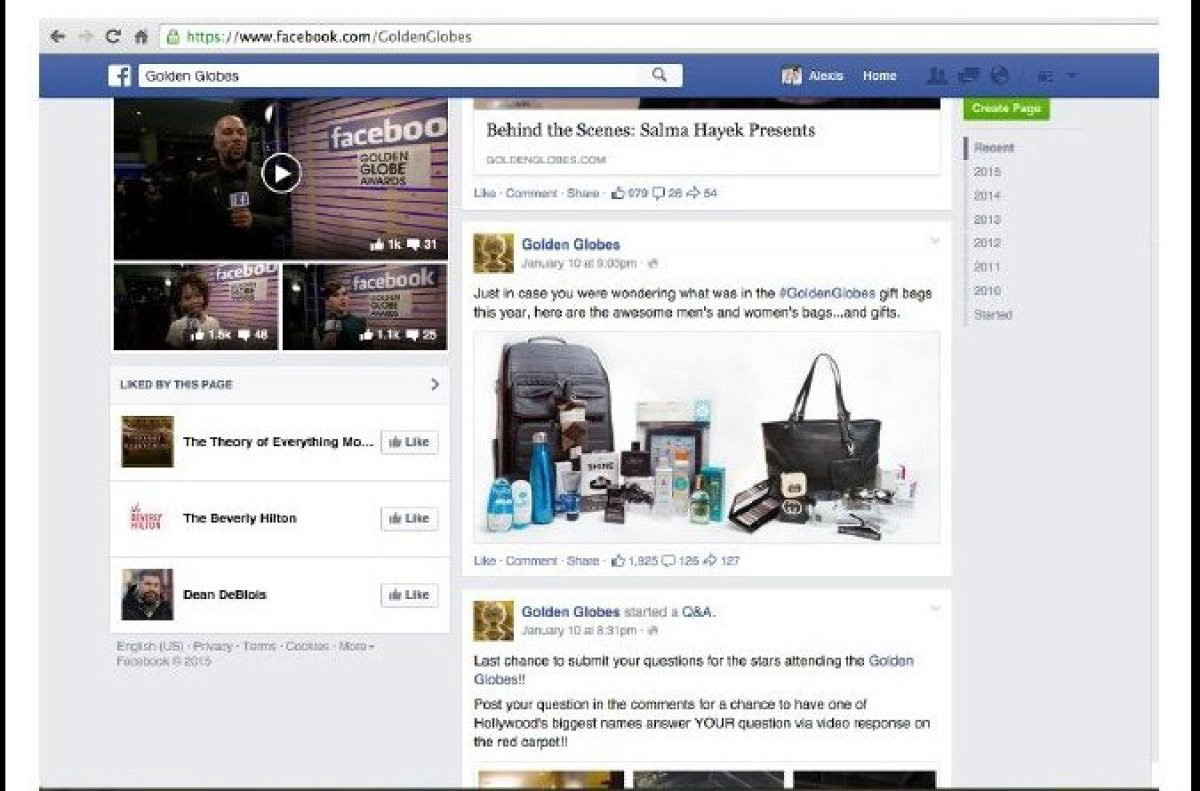View the 979 likes on the Salma Hayek post
The width and height of the screenshot is (1200, 791).
point(630,193)
